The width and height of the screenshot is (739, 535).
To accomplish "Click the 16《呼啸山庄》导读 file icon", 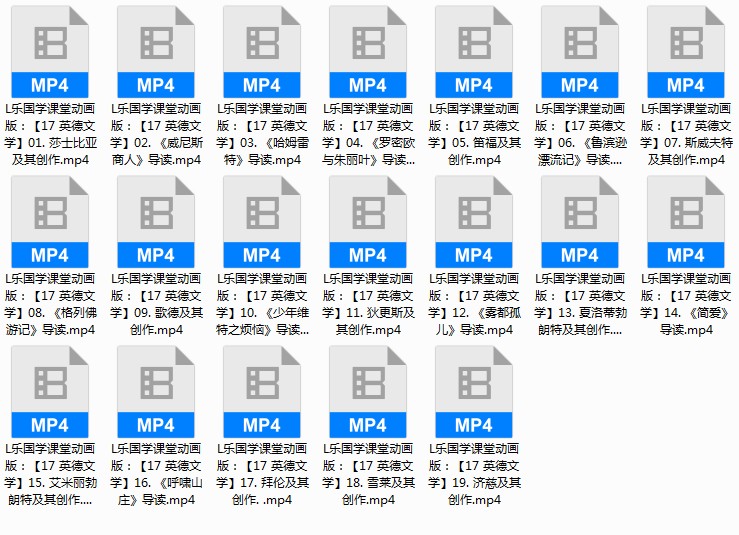I will tap(156, 392).
